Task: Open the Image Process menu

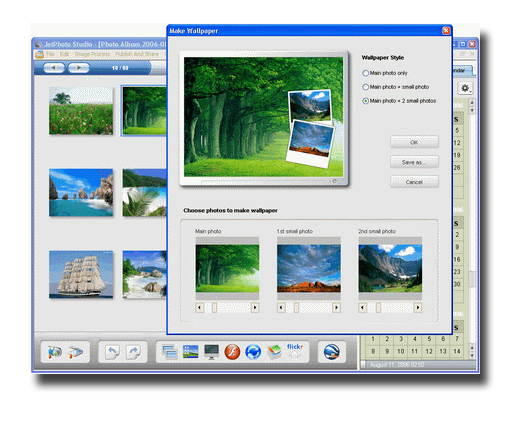Action: pos(92,54)
